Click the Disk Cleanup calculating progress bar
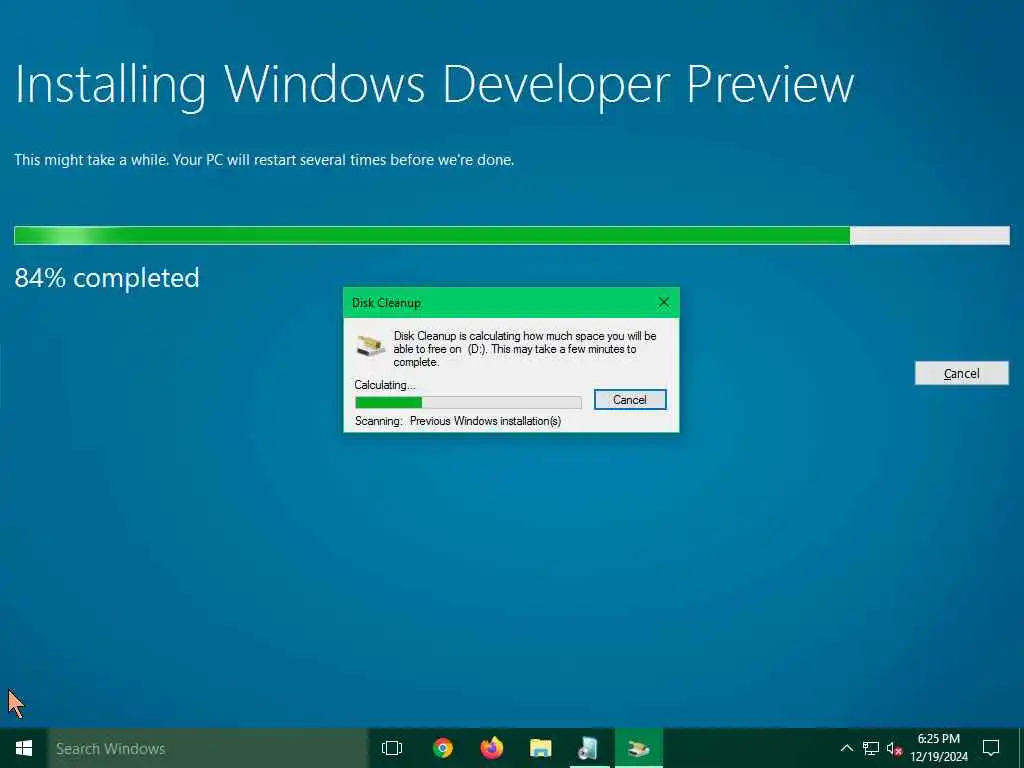This screenshot has height=768, width=1024. tap(468, 402)
